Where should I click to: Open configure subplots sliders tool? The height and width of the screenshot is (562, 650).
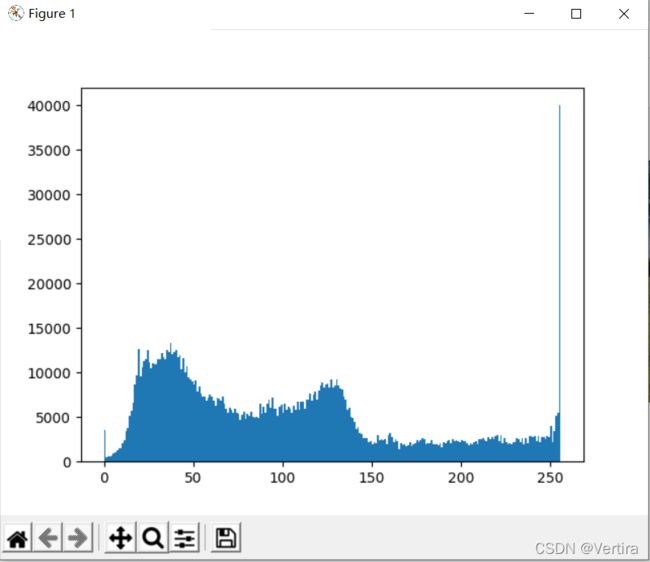pos(184,538)
